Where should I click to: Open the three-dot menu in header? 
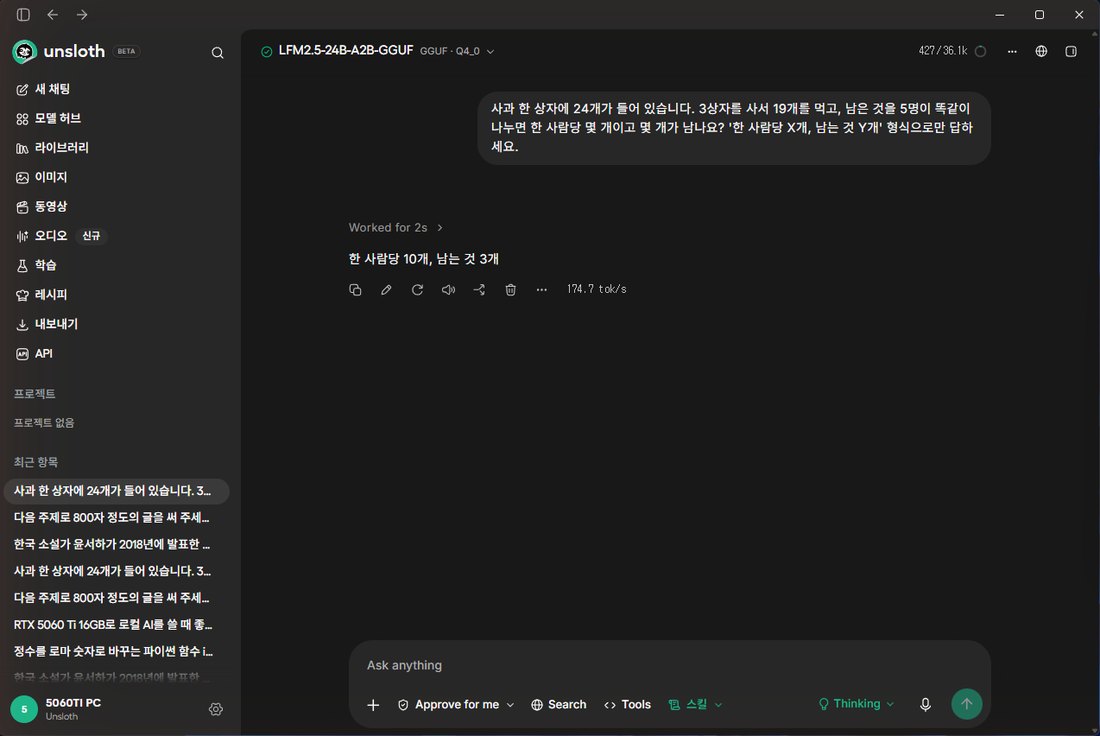[x=1012, y=51]
